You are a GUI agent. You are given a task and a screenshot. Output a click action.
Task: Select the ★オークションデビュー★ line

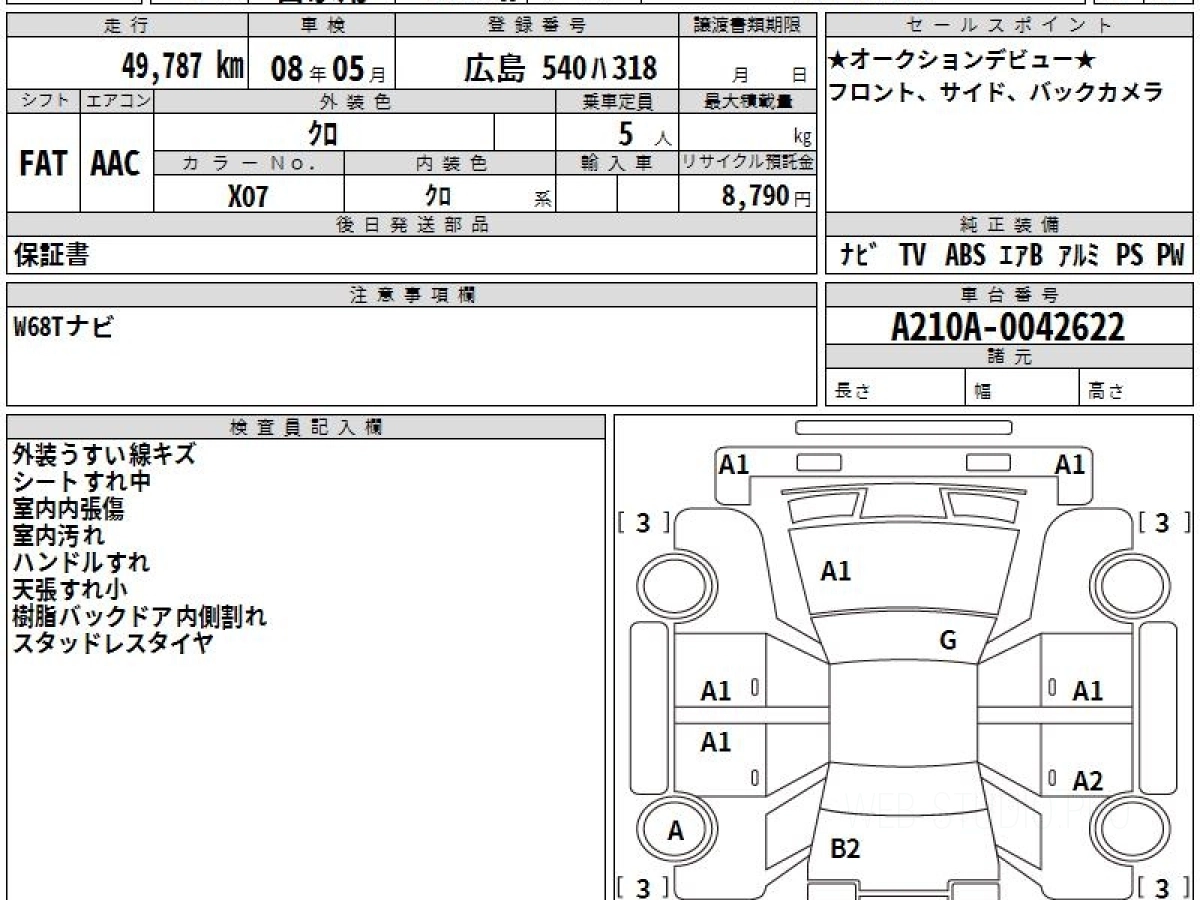click(962, 62)
